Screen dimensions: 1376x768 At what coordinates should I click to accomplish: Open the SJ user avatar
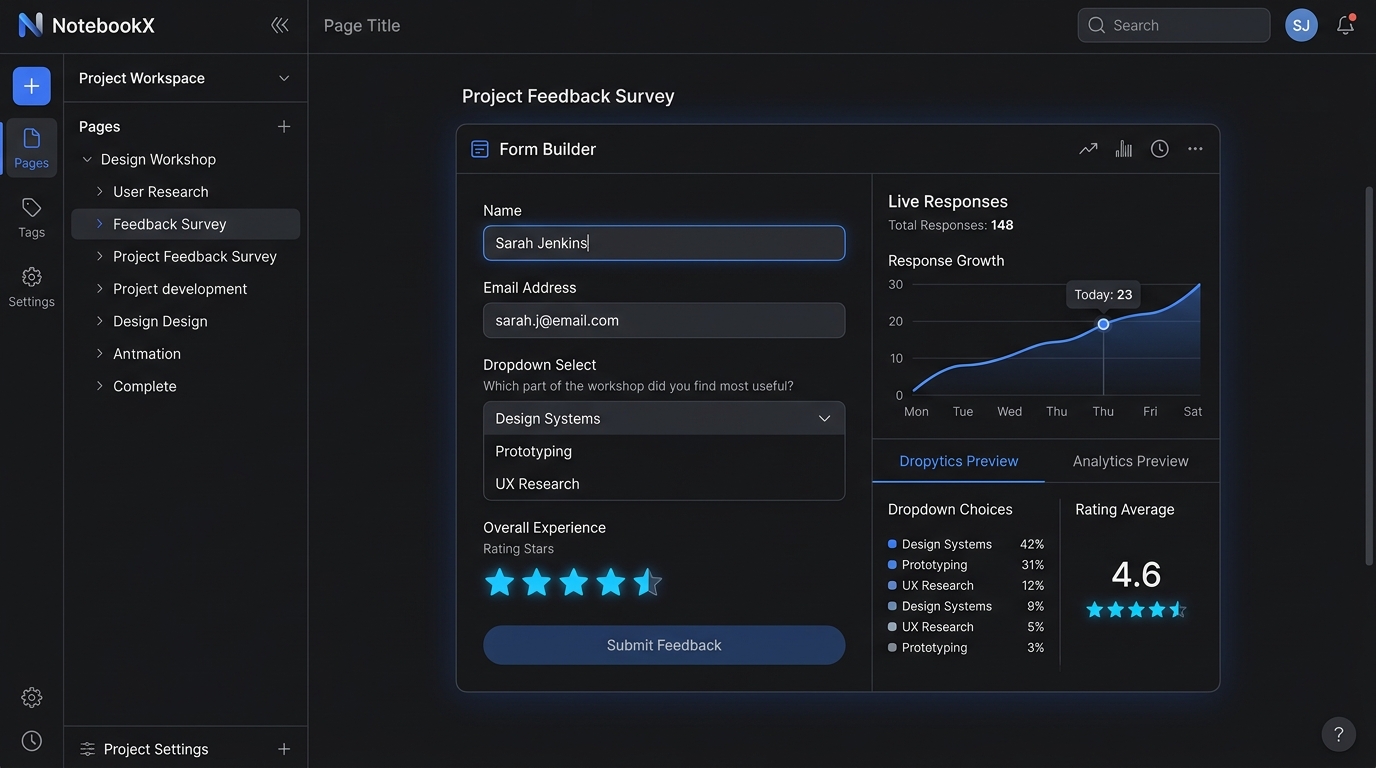[1301, 25]
